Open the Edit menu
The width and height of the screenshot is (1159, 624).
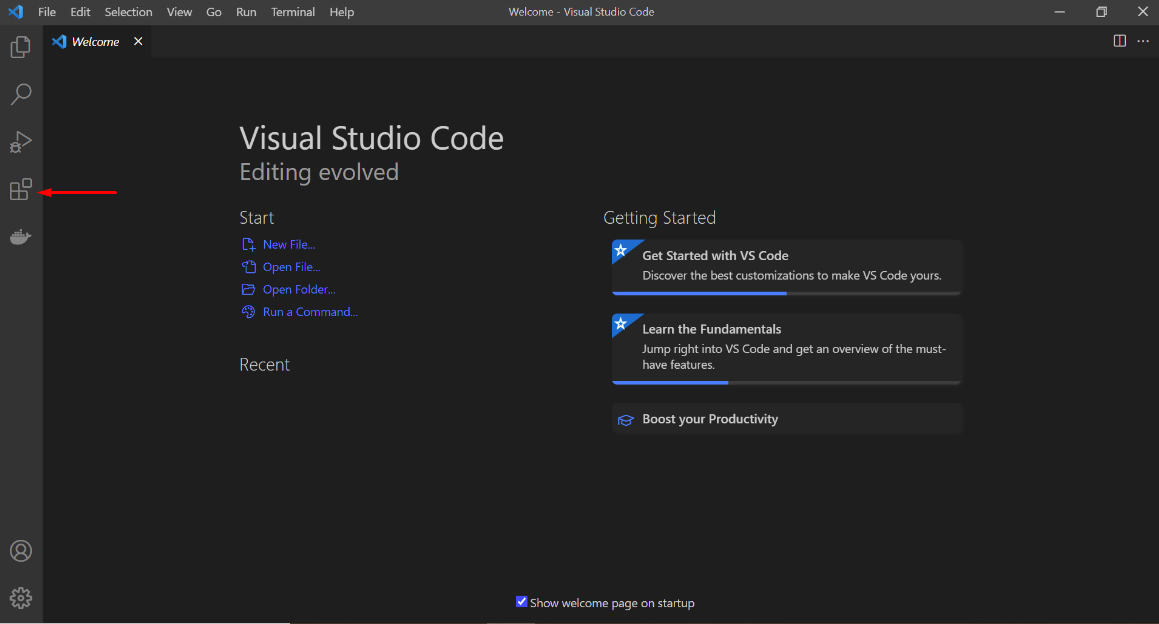pyautogui.click(x=80, y=12)
